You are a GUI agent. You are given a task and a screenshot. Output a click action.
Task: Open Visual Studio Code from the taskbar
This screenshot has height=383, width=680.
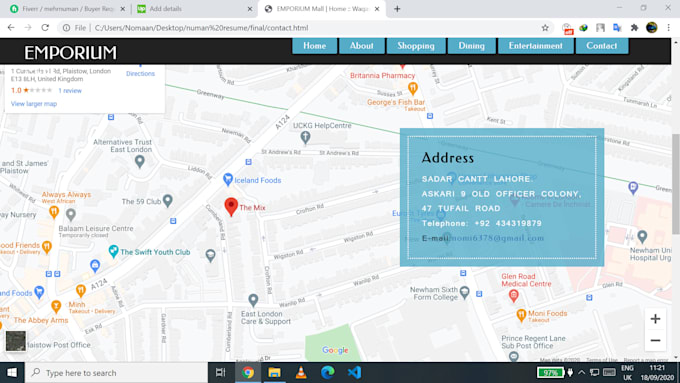[354, 373]
